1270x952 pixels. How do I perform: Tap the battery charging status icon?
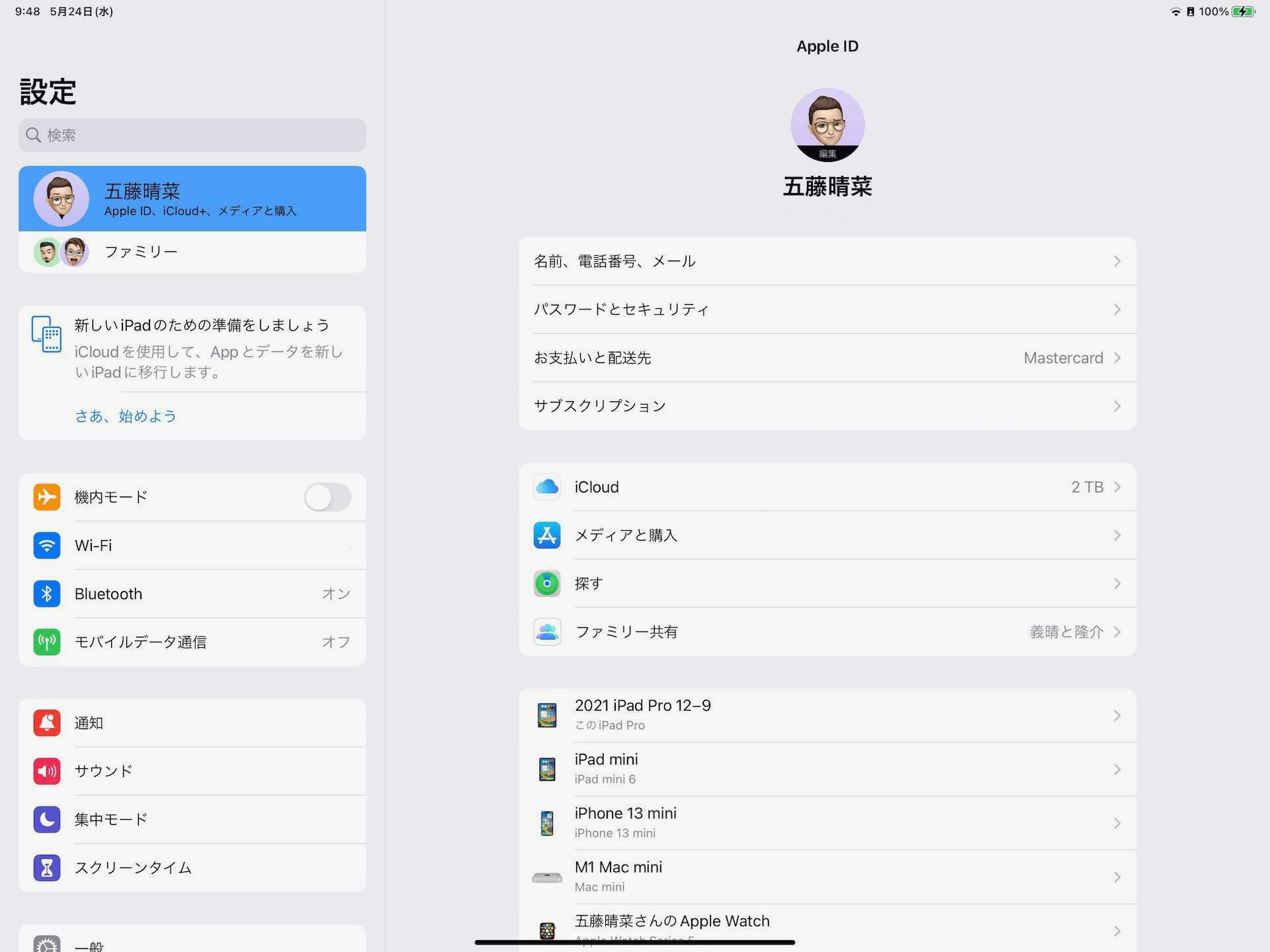coord(1244,12)
